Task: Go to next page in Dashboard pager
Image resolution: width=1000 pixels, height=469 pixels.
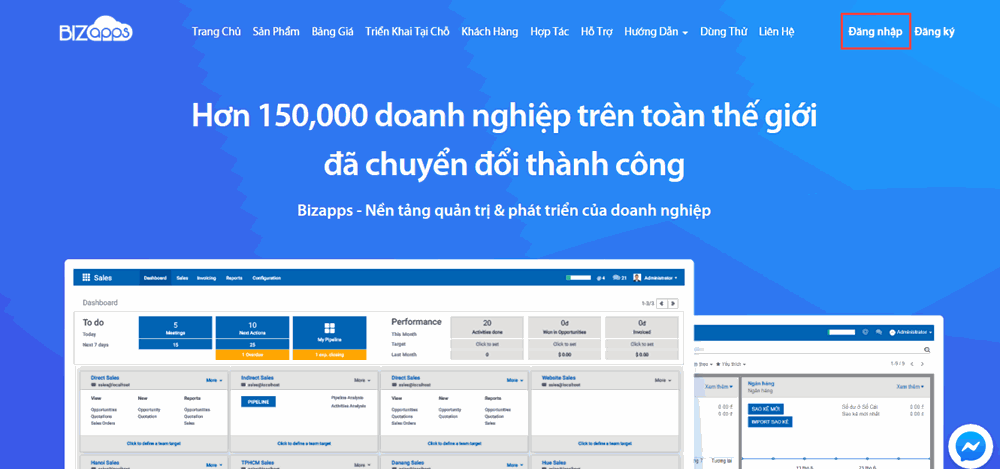Action: pyautogui.click(x=674, y=303)
